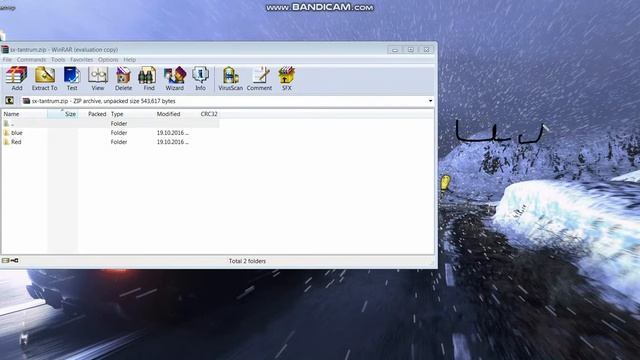Screen dimensions: 640x360
Task: Run the Test archive icon
Action: click(72, 78)
